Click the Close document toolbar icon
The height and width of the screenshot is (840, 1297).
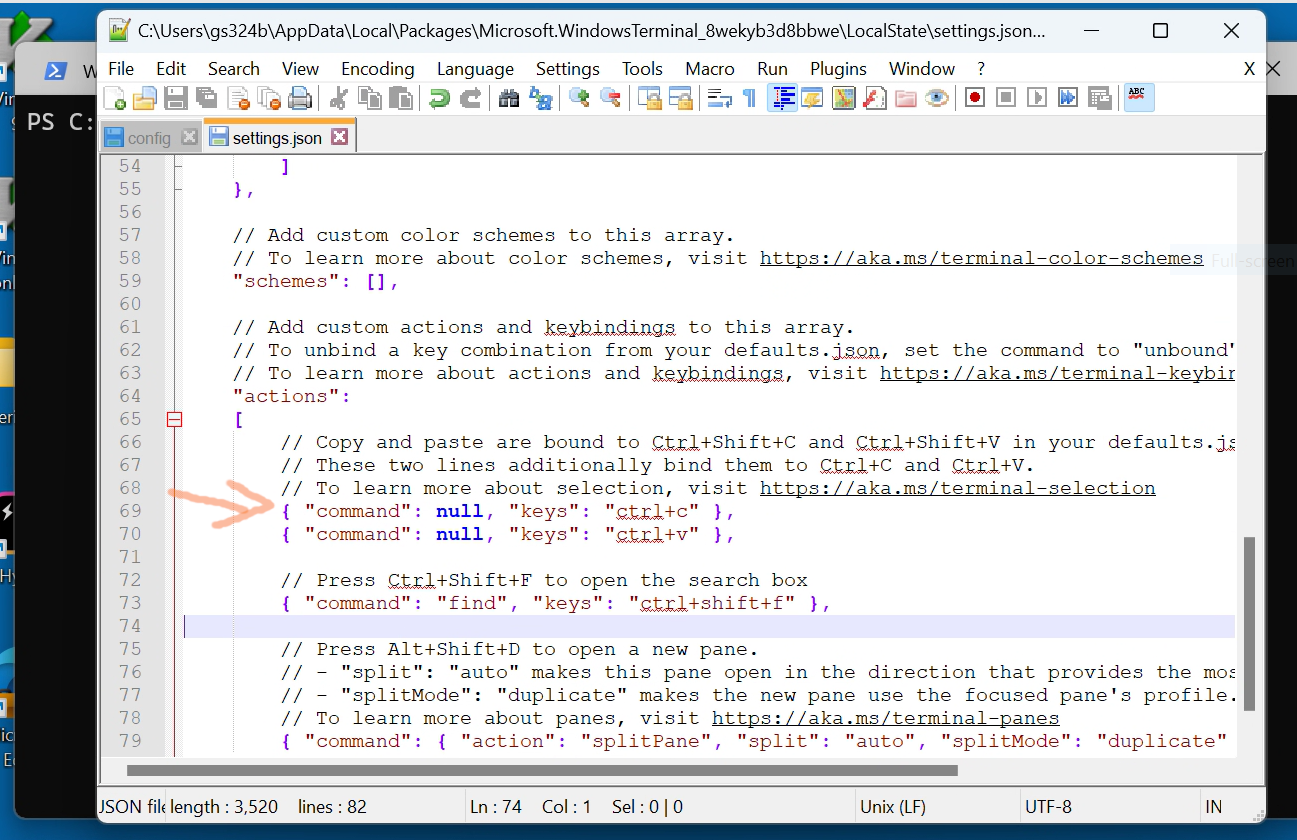(239, 98)
